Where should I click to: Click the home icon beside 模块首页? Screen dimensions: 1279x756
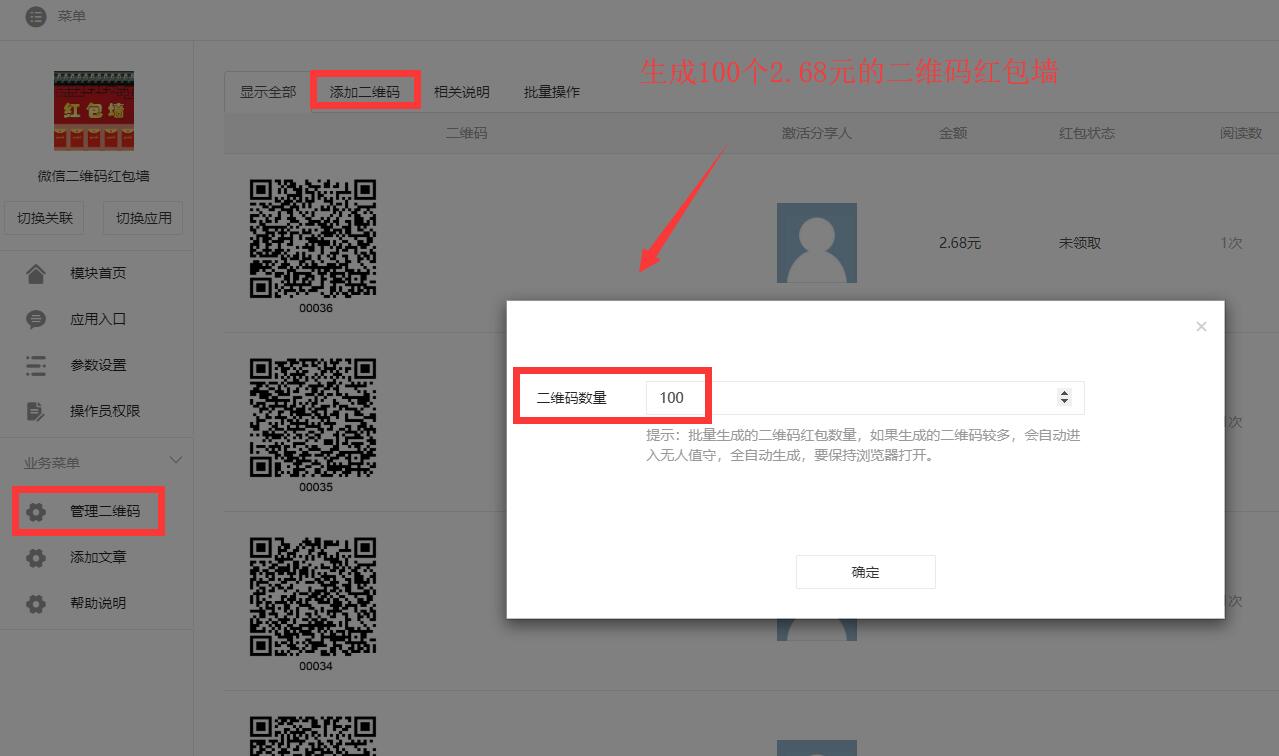36,274
